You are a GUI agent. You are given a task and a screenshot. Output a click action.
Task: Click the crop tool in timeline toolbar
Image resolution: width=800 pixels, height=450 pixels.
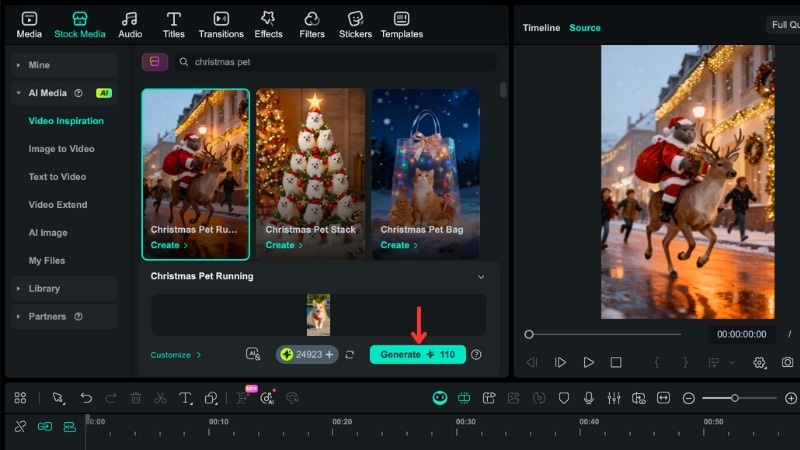[211, 398]
